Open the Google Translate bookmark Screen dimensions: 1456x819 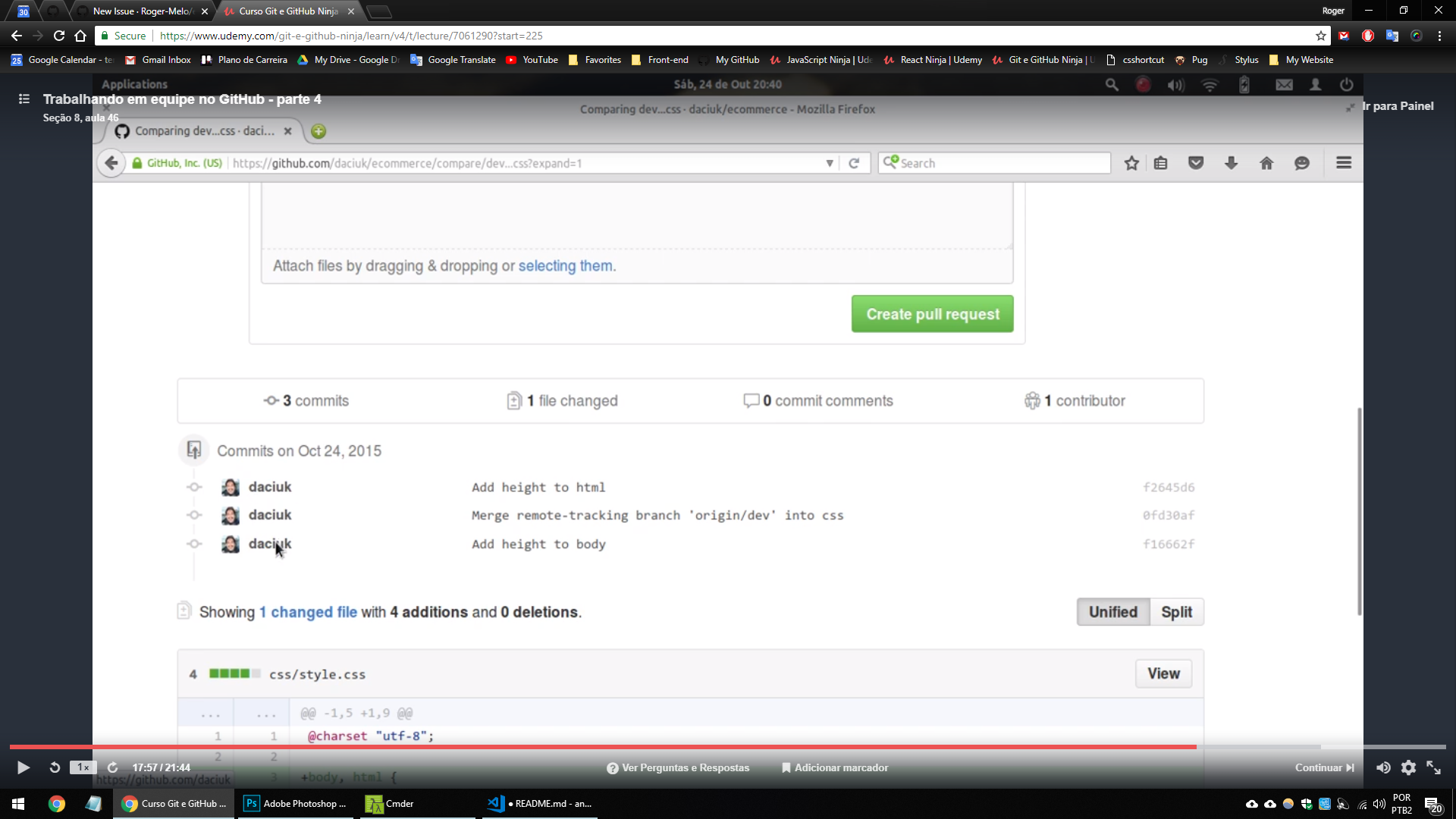click(x=453, y=60)
